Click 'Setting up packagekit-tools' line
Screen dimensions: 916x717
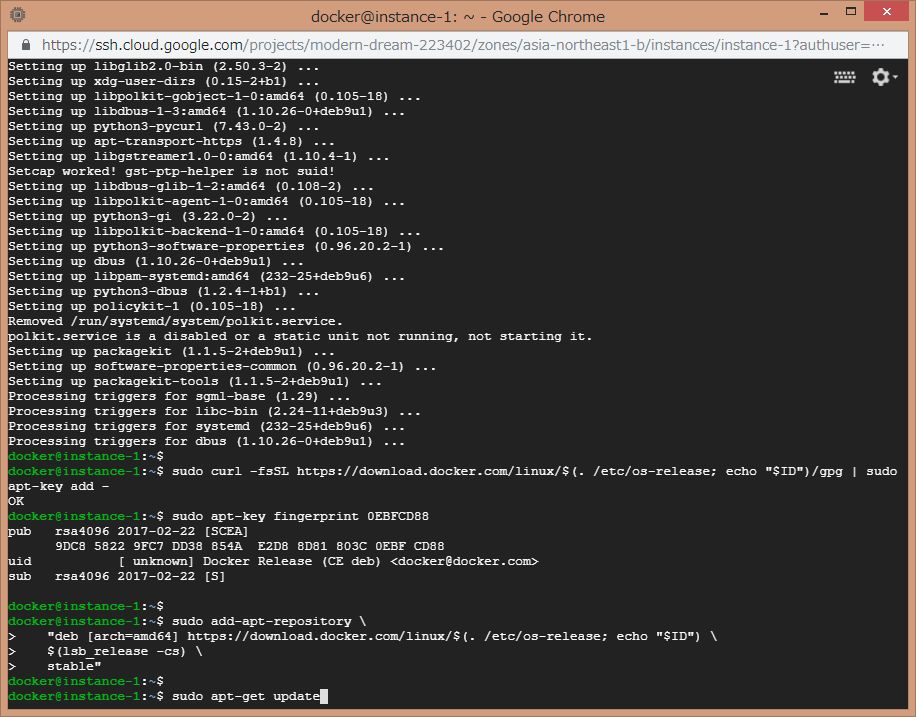[x=195, y=381]
